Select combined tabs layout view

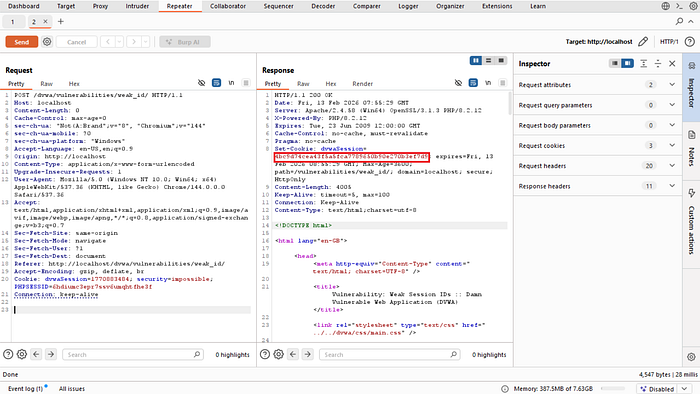501,61
